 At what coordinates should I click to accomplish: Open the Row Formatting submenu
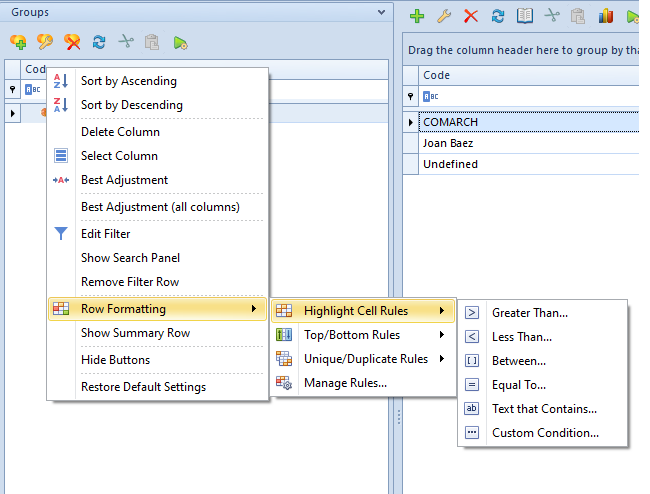point(158,309)
